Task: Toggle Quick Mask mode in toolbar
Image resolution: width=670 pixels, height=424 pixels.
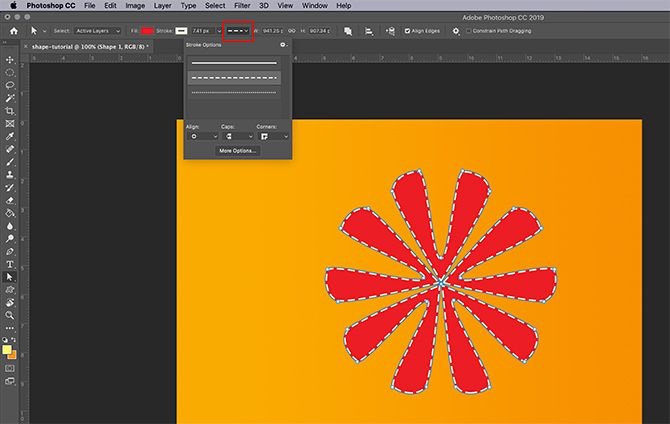Action: click(x=10, y=368)
